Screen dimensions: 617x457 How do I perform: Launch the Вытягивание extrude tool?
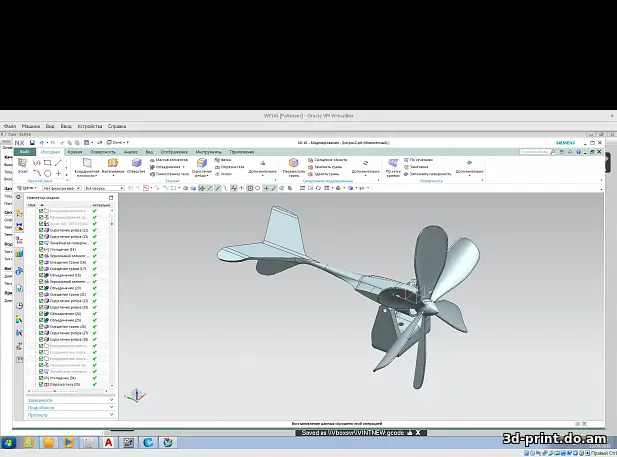click(x=113, y=165)
